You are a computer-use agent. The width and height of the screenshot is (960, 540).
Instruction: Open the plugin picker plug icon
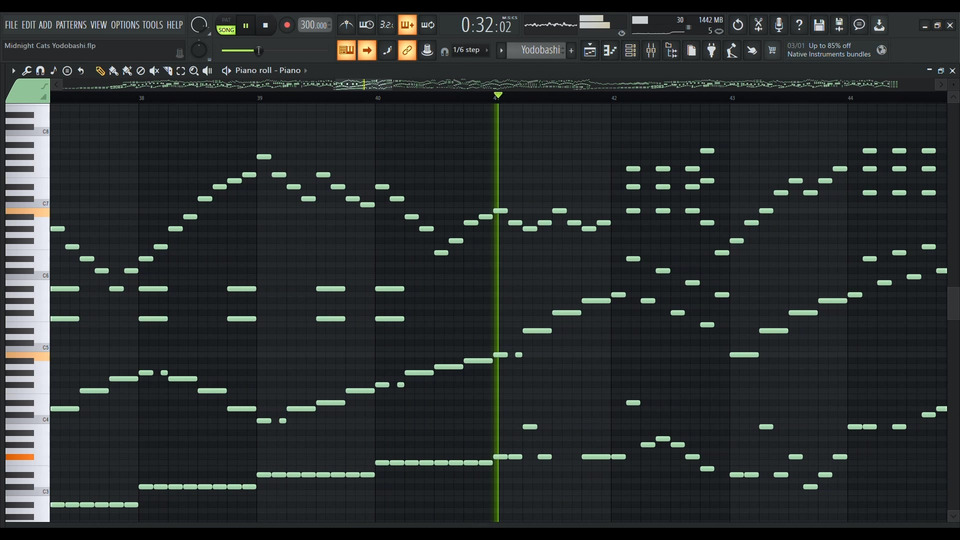click(711, 50)
